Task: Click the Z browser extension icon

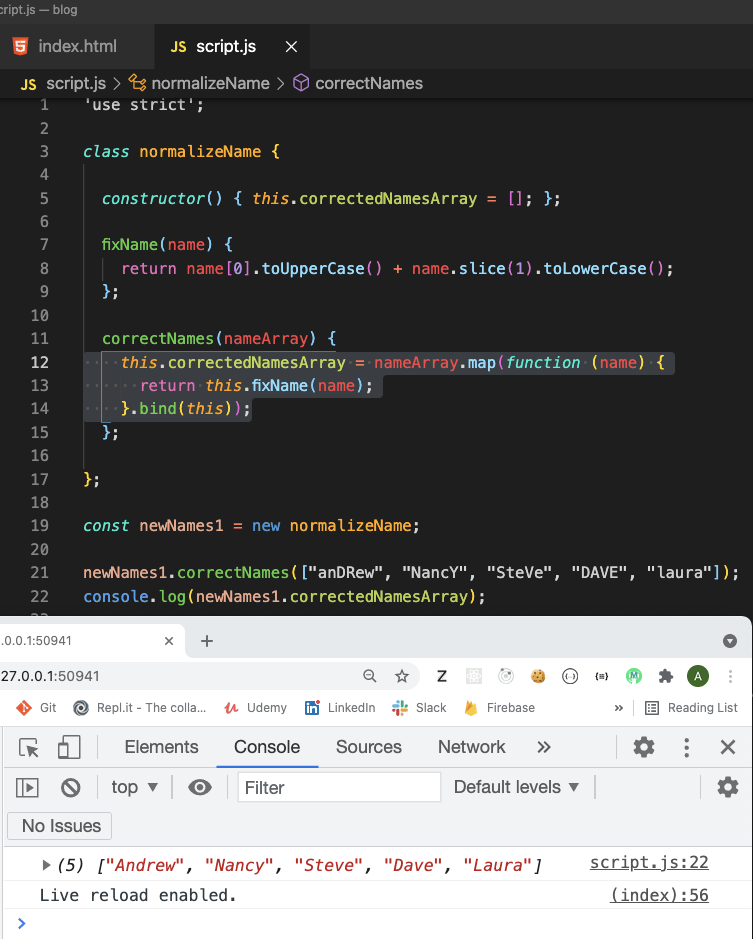Action: (442, 676)
